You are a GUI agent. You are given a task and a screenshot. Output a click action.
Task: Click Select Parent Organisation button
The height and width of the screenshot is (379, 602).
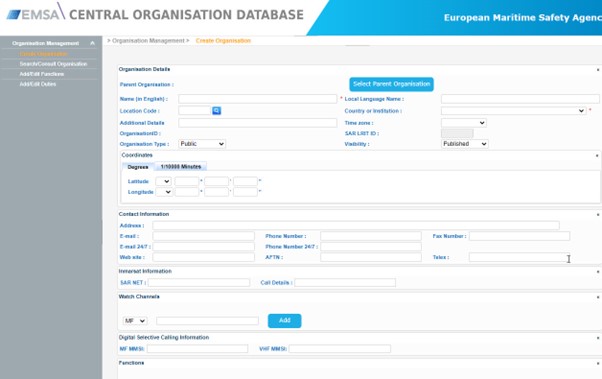[391, 84]
